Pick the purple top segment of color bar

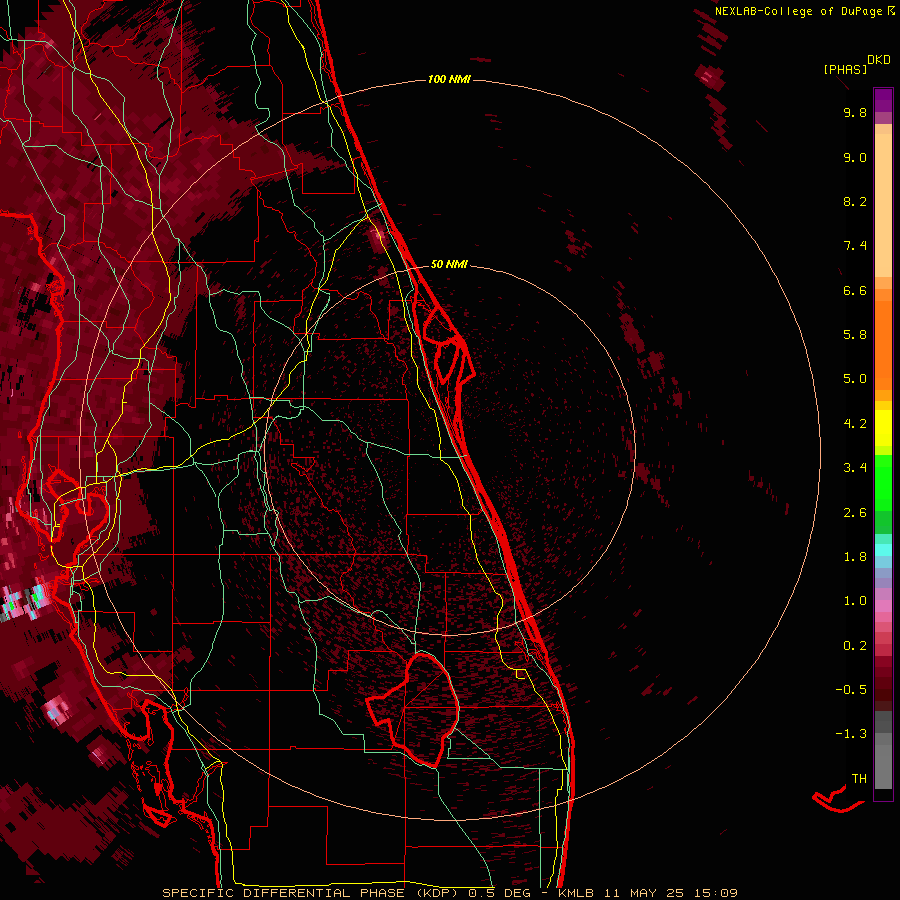click(883, 99)
